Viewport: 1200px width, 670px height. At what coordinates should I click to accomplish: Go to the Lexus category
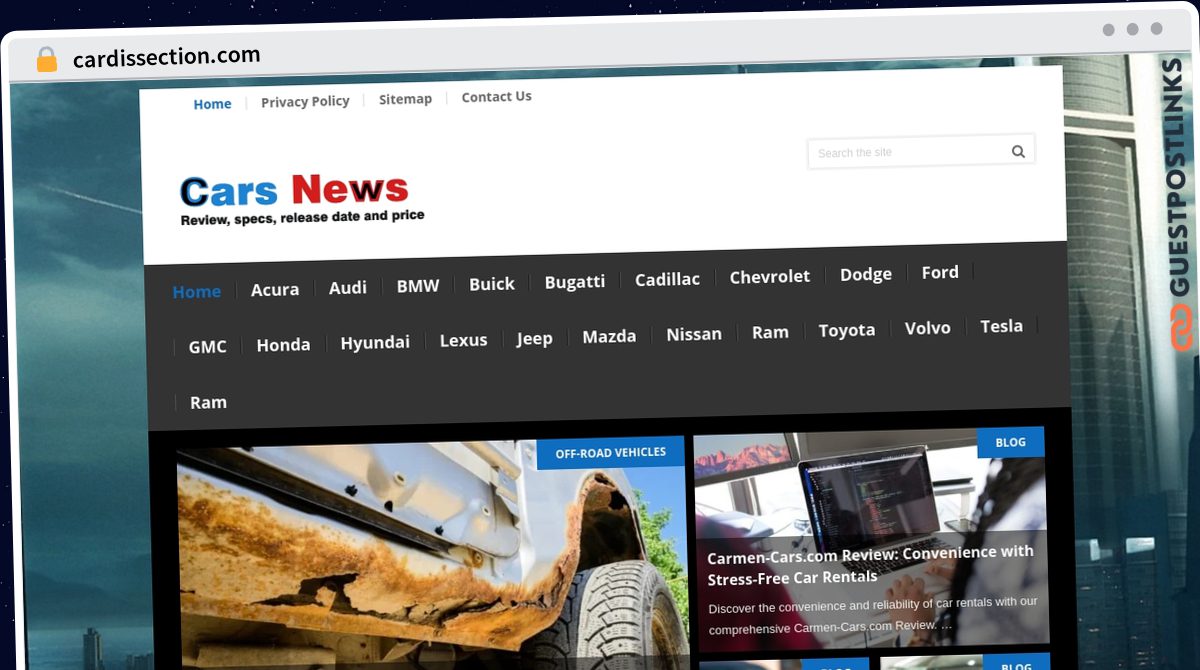(463, 340)
